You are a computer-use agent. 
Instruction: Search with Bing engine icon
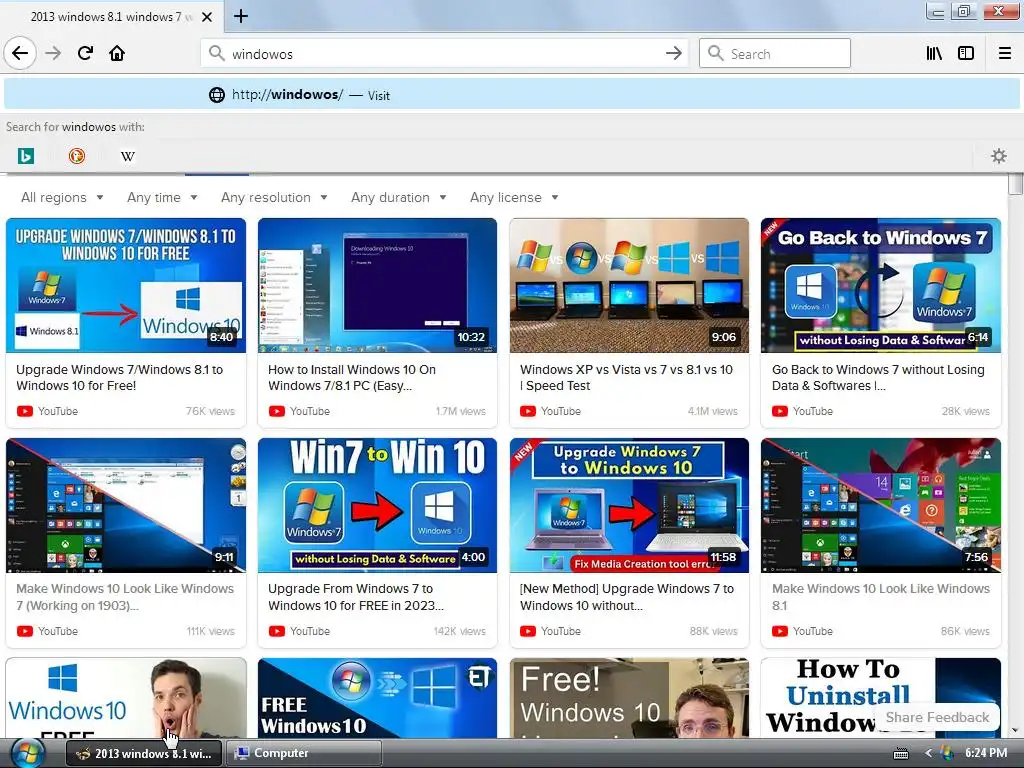tap(25, 156)
